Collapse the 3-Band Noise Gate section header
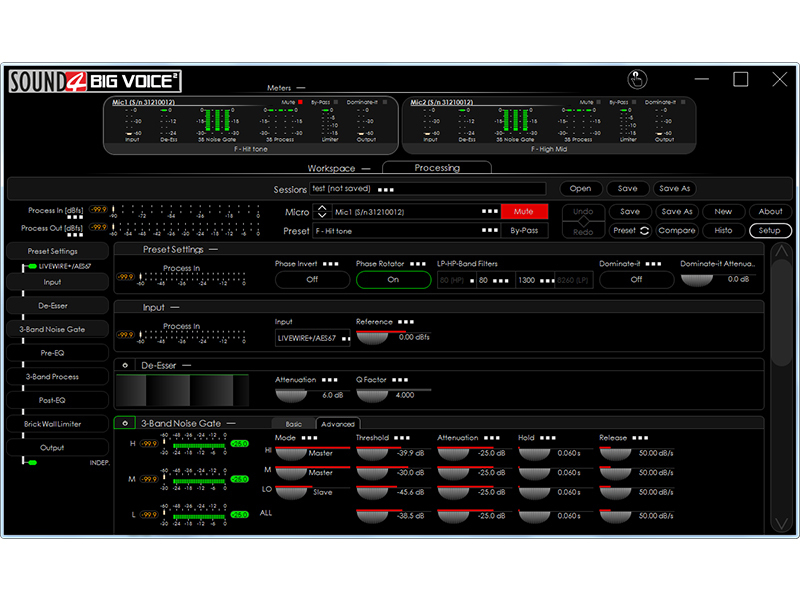Image resolution: width=800 pixels, height=600 pixels. click(231, 423)
